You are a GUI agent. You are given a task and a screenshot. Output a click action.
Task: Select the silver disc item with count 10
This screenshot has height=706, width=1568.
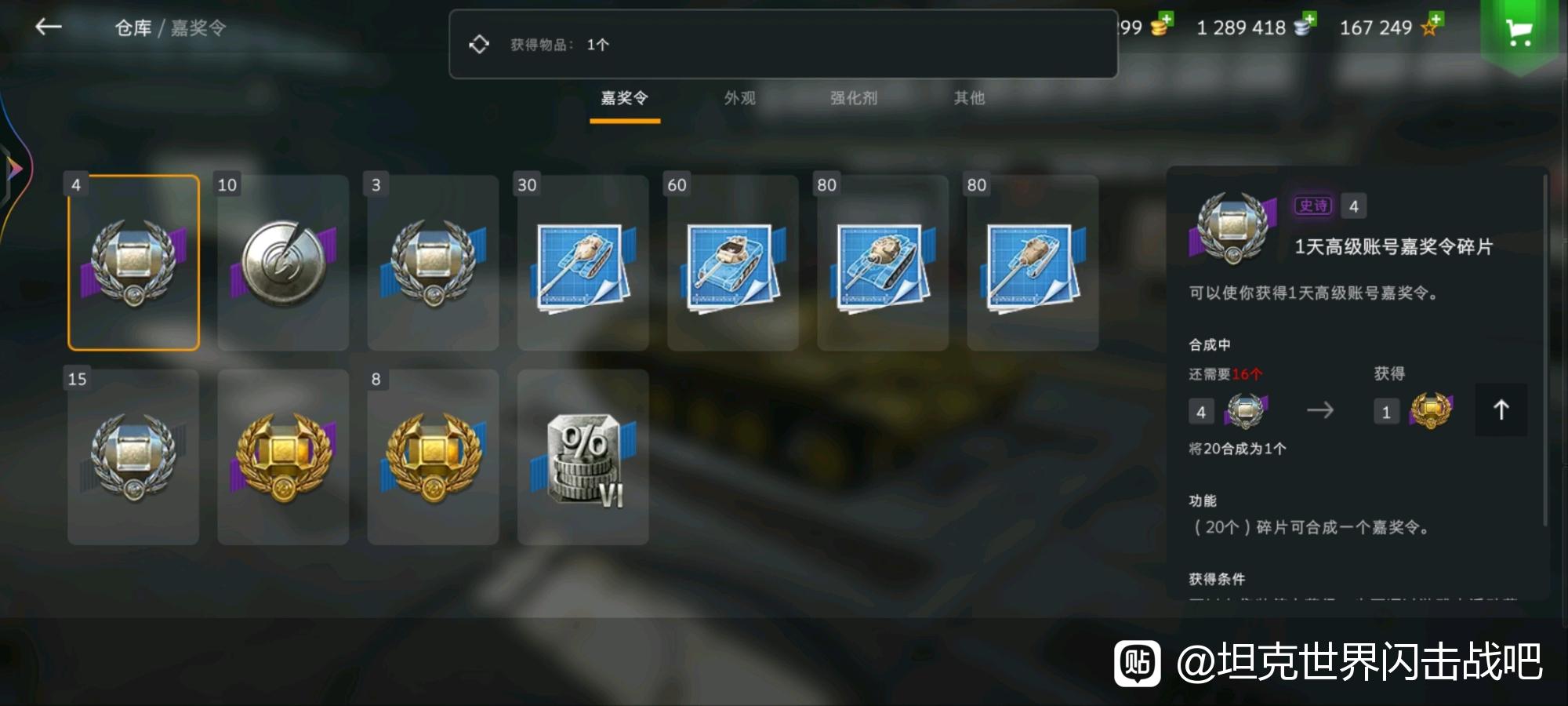pos(283,263)
